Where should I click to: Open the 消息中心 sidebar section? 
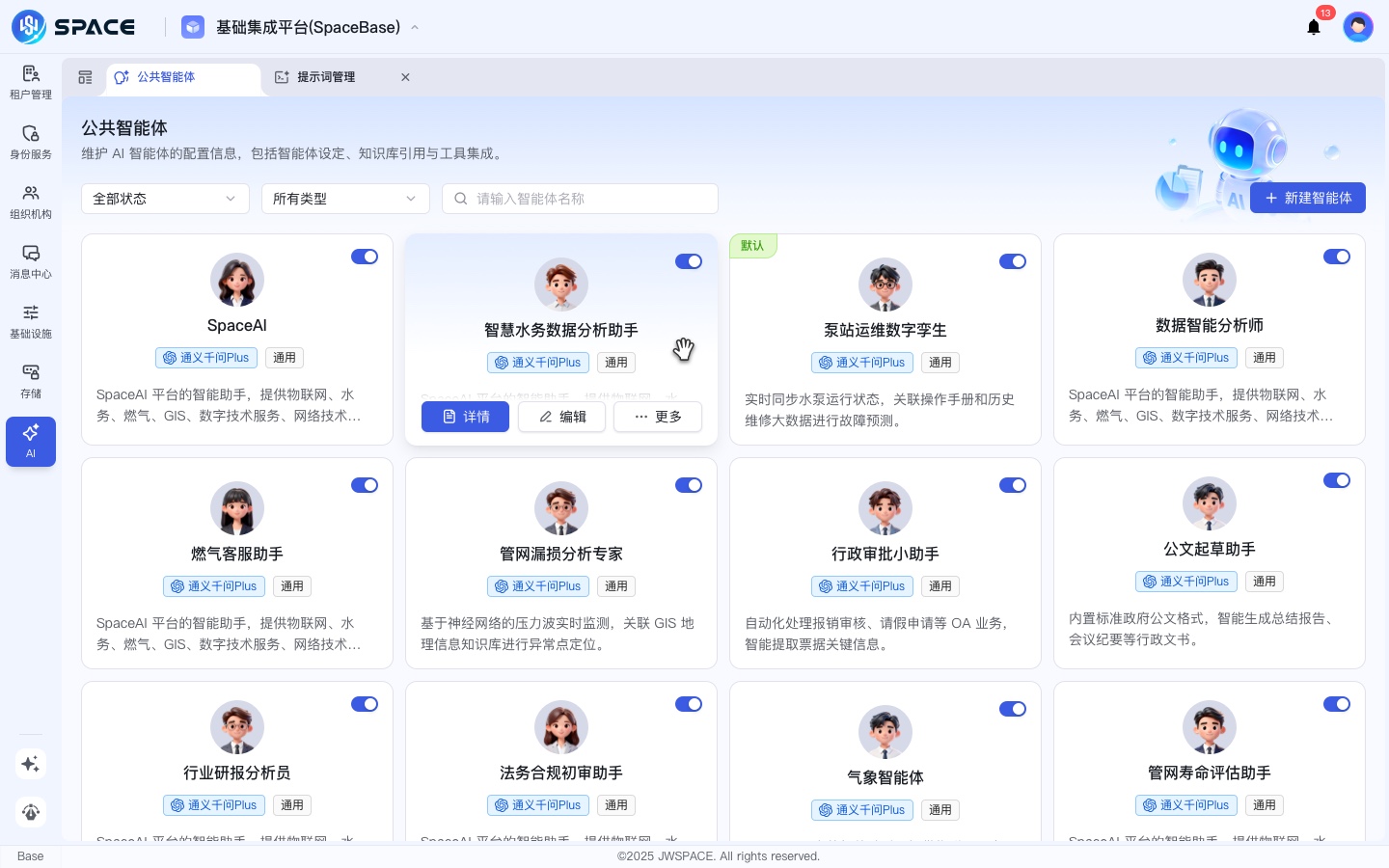31,261
